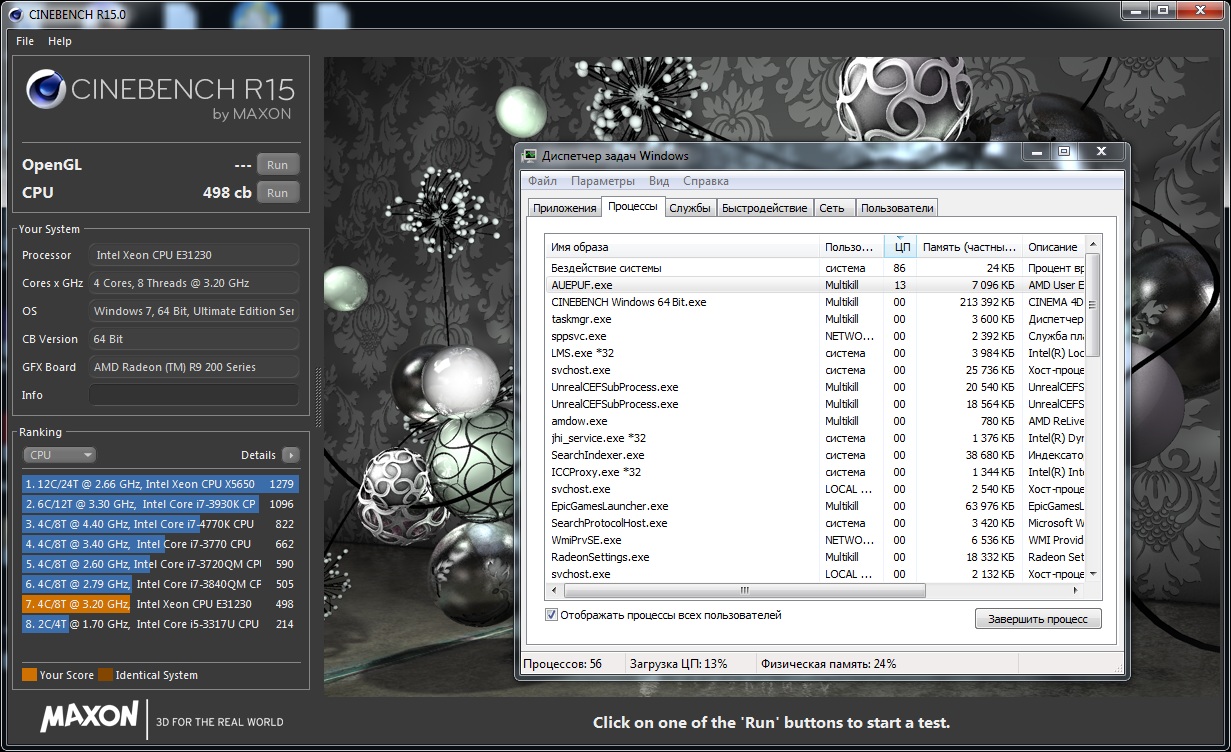Open the Файл menu in Task Manager

point(543,181)
